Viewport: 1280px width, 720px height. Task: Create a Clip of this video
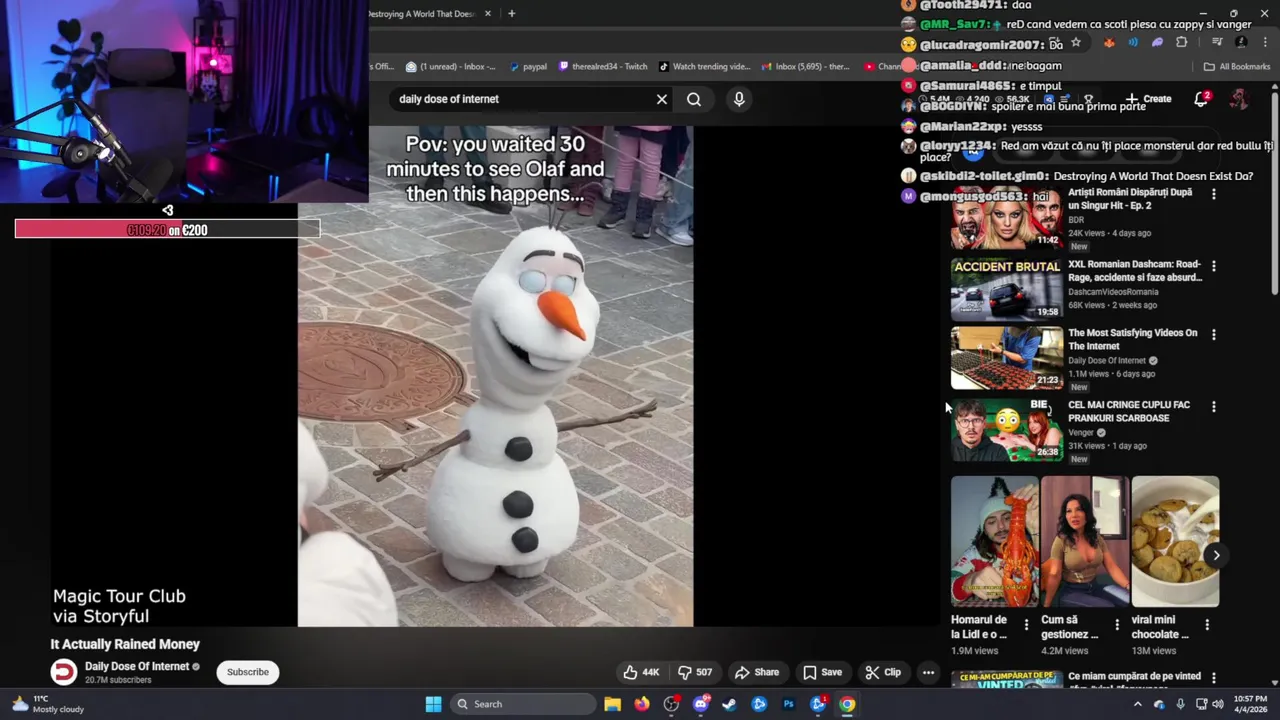[x=883, y=672]
